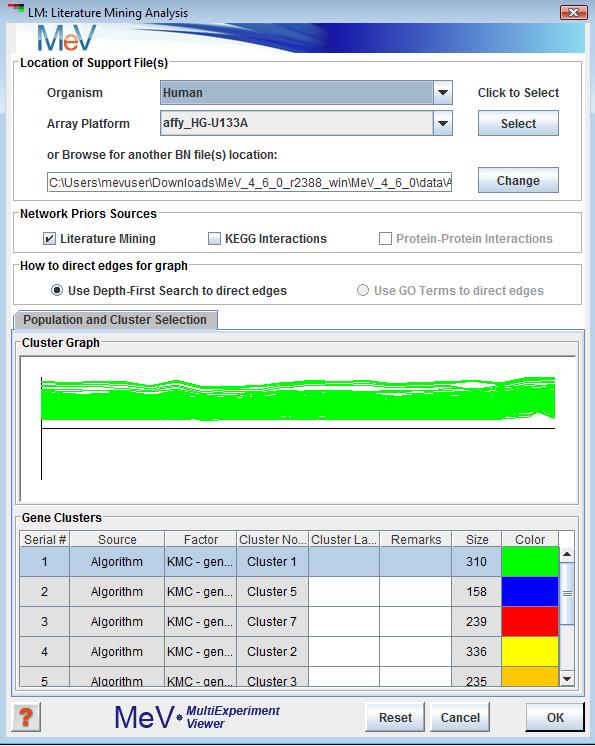The height and width of the screenshot is (746, 595).
Task: Click the red color swatch for Cluster 7
Action: (530, 621)
